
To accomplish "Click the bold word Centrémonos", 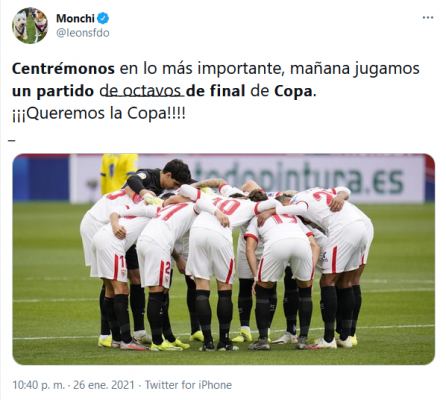I will point(63,69).
